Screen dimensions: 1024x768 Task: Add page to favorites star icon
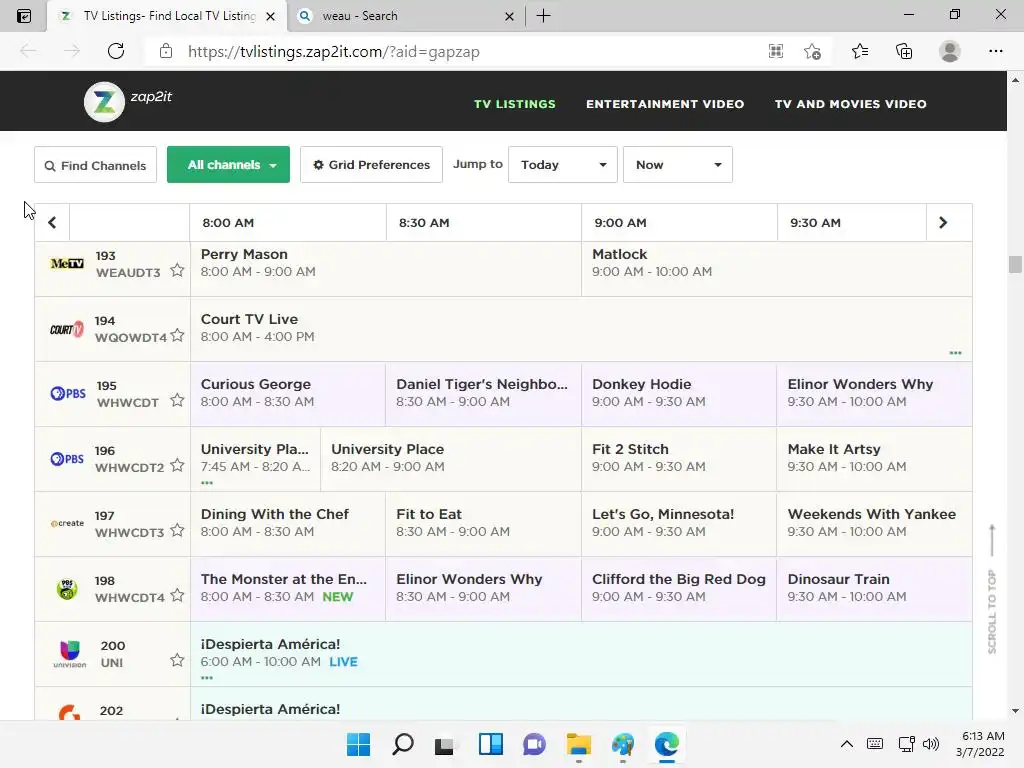coord(812,51)
